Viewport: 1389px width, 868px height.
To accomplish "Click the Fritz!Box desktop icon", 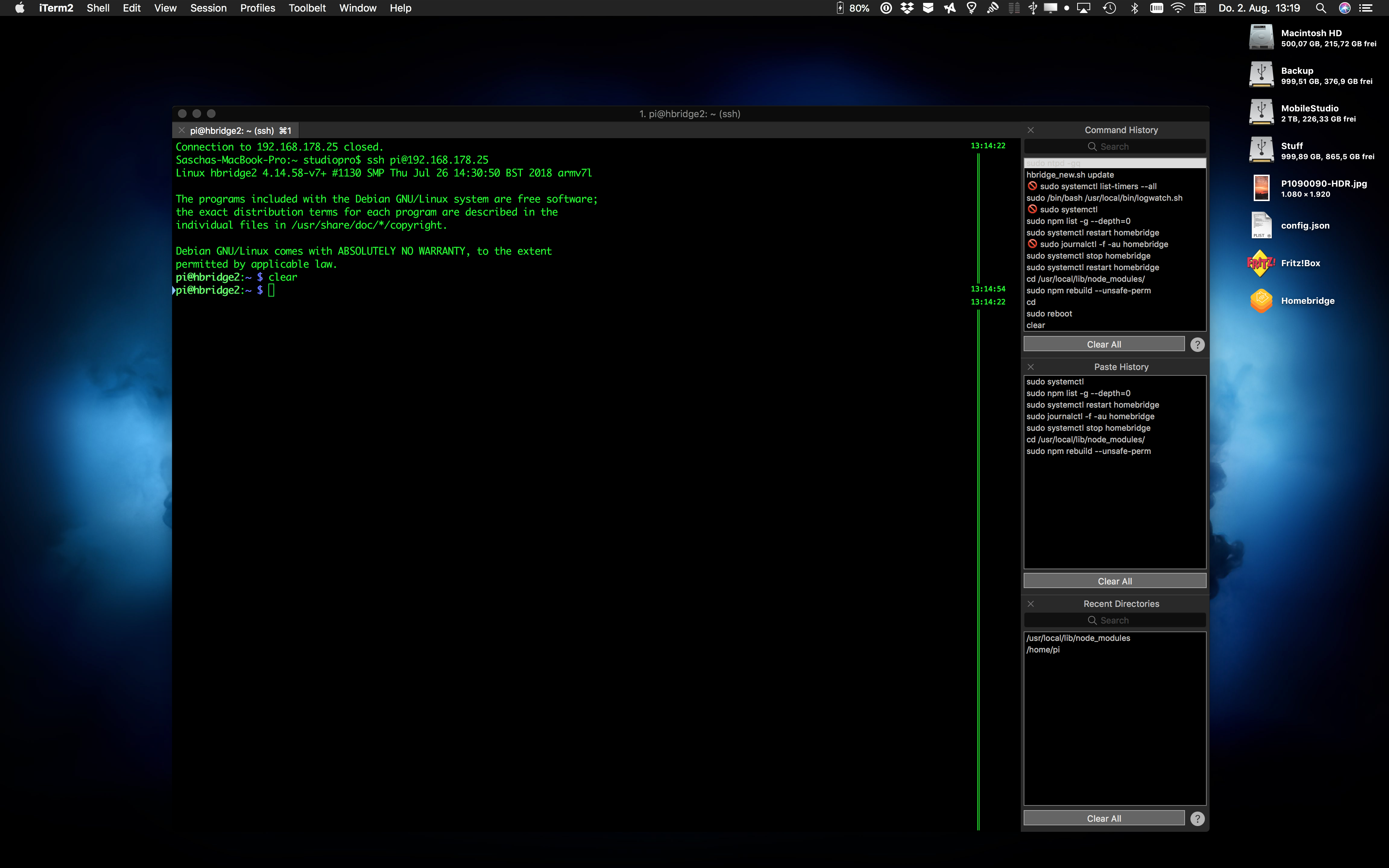I will coord(1261,264).
